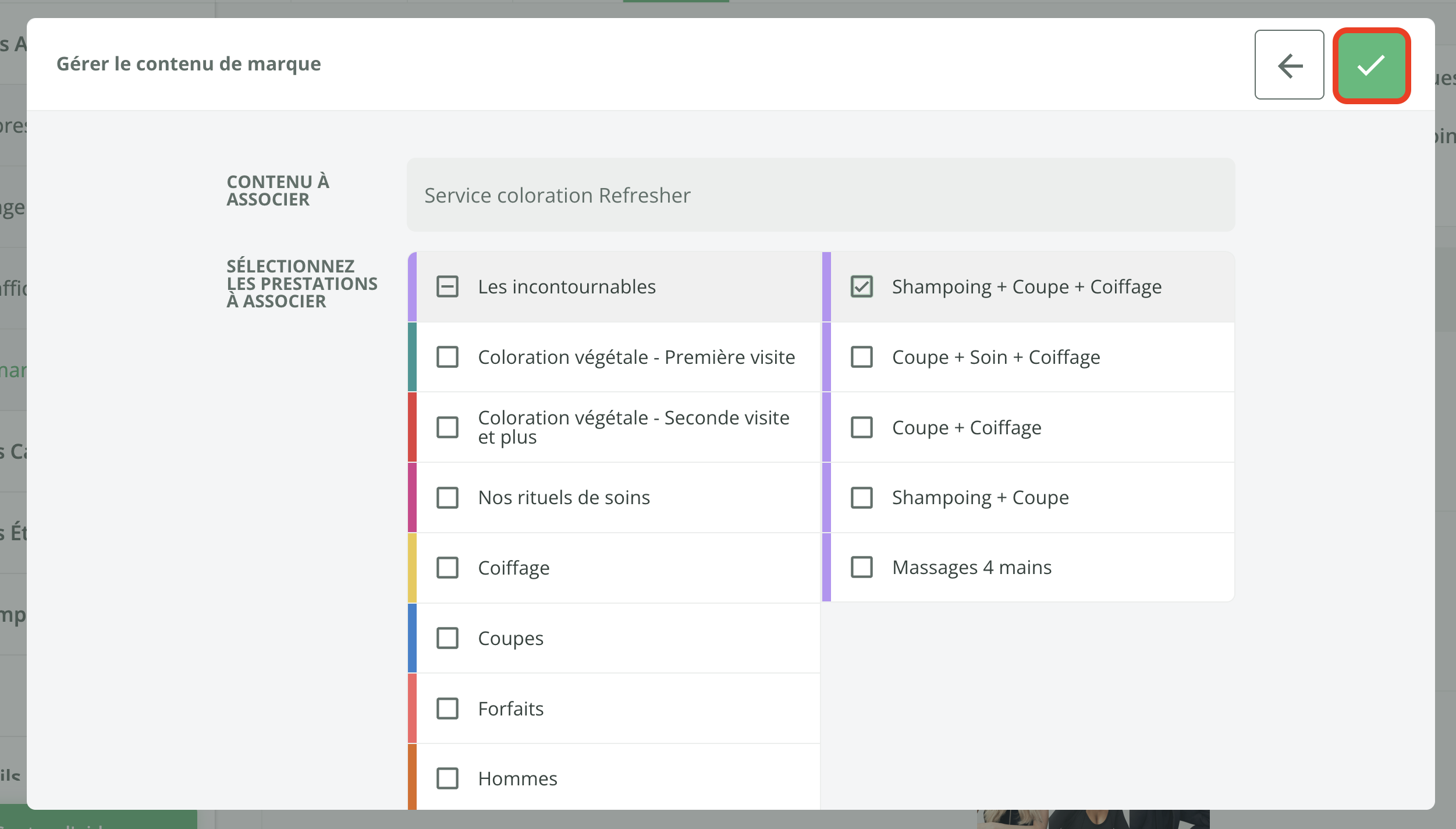Tick the Forfaits checkbox
This screenshot has width=1456, height=829.
pos(447,708)
